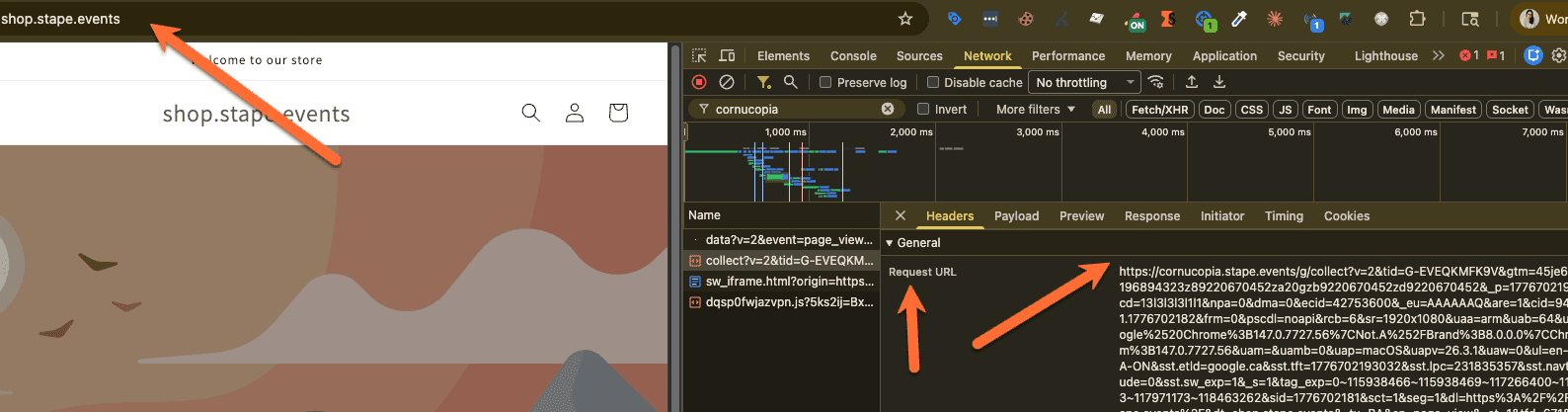This screenshot has height=412, width=1568.
Task: Filter requests by JS type
Action: 1285,110
